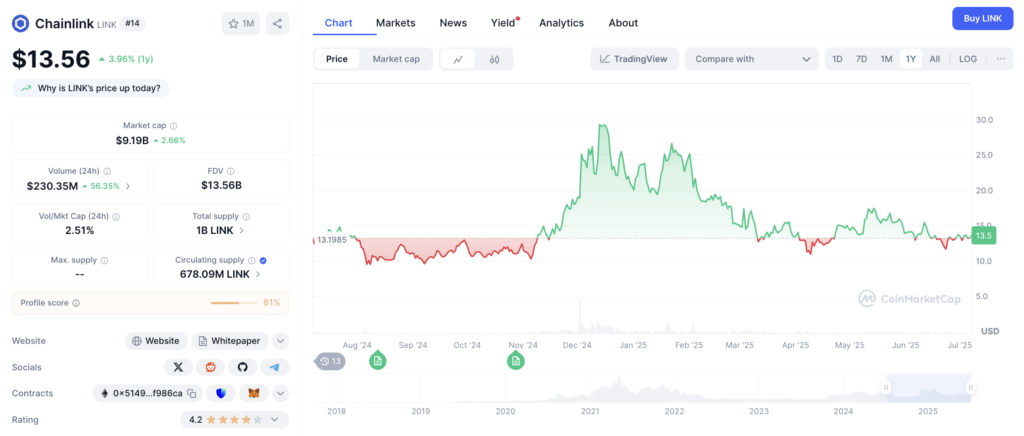The height and width of the screenshot is (436, 1024).
Task: Click first green document event marker
Action: 377,360
